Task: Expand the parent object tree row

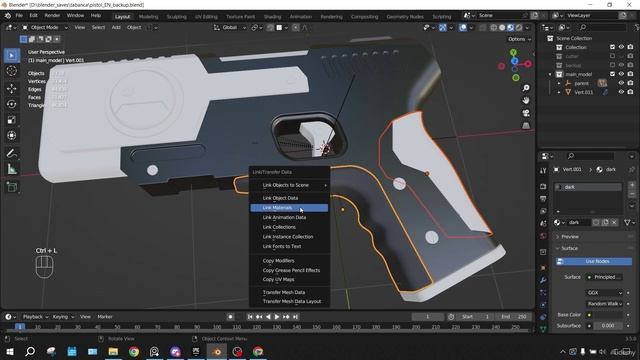Action: pyautogui.click(x=559, y=83)
